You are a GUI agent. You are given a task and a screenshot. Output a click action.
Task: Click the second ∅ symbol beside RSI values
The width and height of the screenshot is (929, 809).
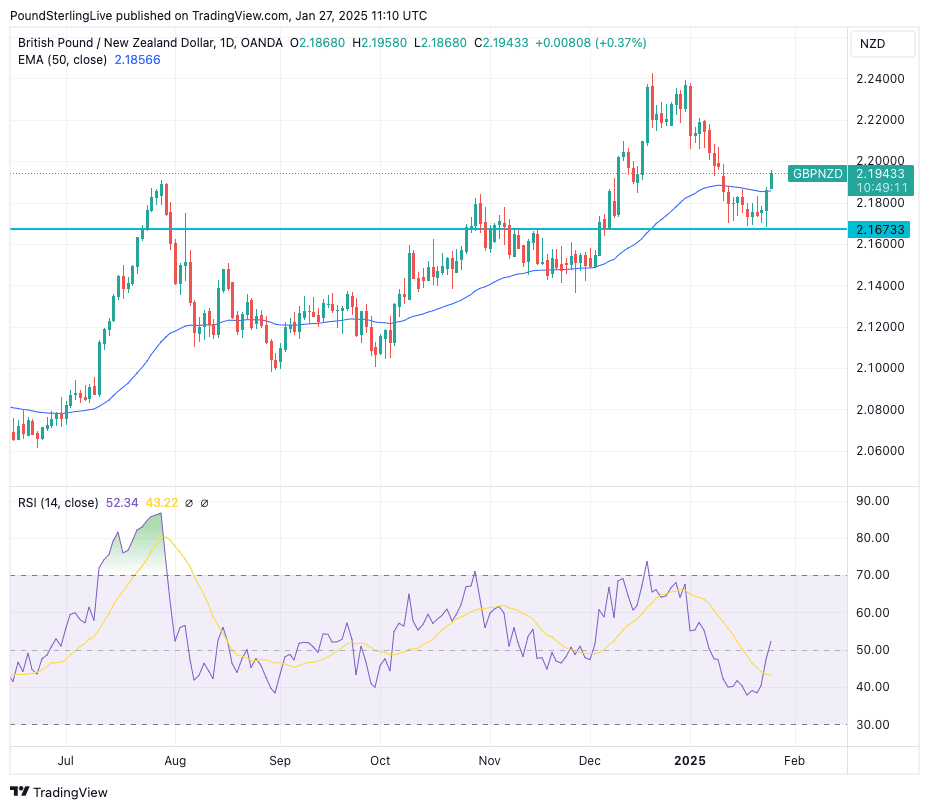point(205,503)
